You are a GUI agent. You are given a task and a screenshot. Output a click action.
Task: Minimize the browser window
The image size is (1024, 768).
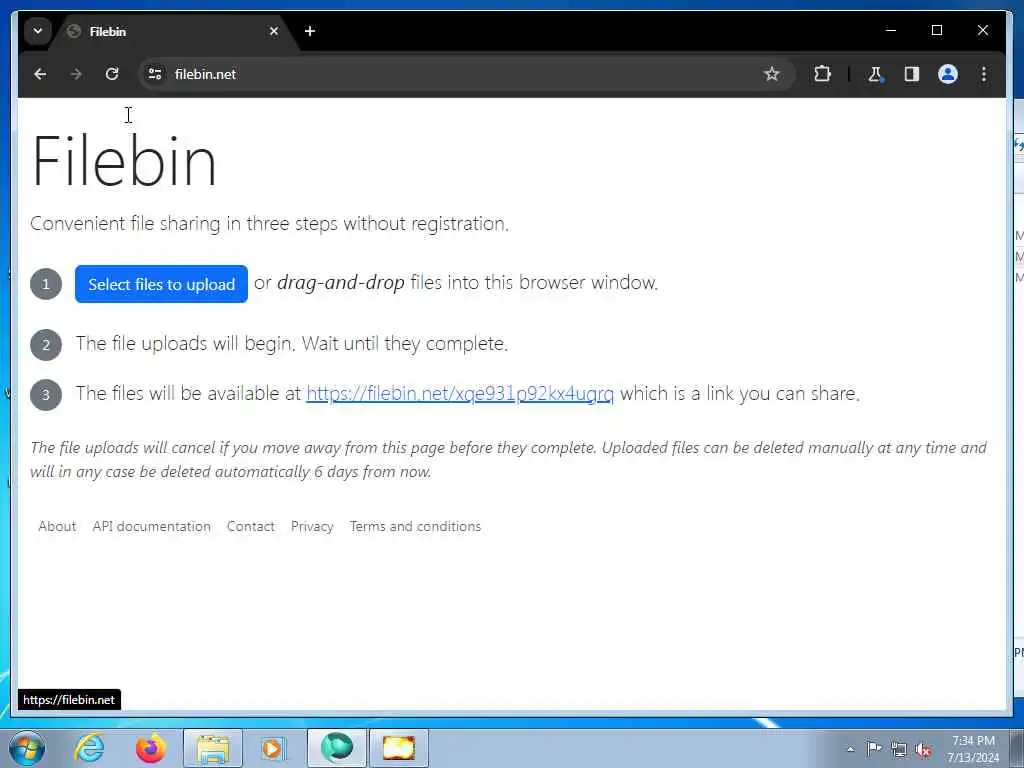coord(891,30)
